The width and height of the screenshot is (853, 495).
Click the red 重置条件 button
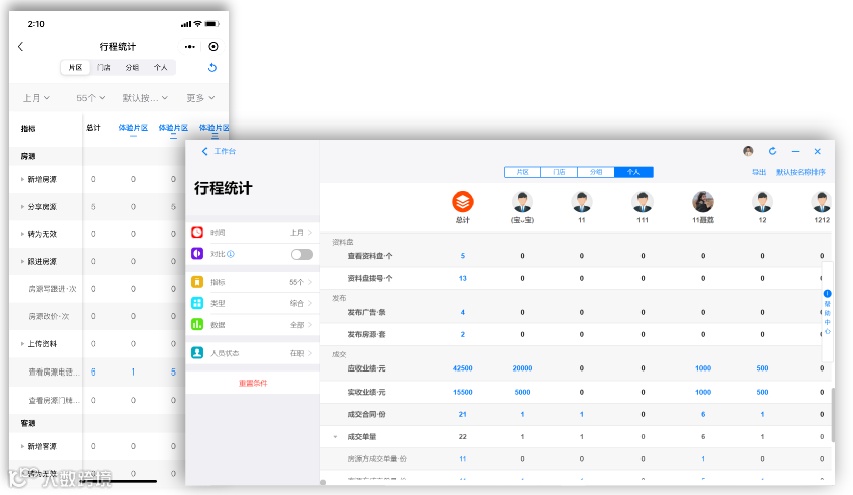(253, 383)
